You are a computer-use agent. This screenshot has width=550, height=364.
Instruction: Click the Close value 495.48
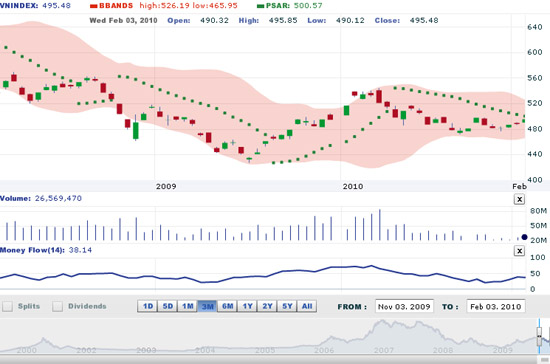point(424,20)
